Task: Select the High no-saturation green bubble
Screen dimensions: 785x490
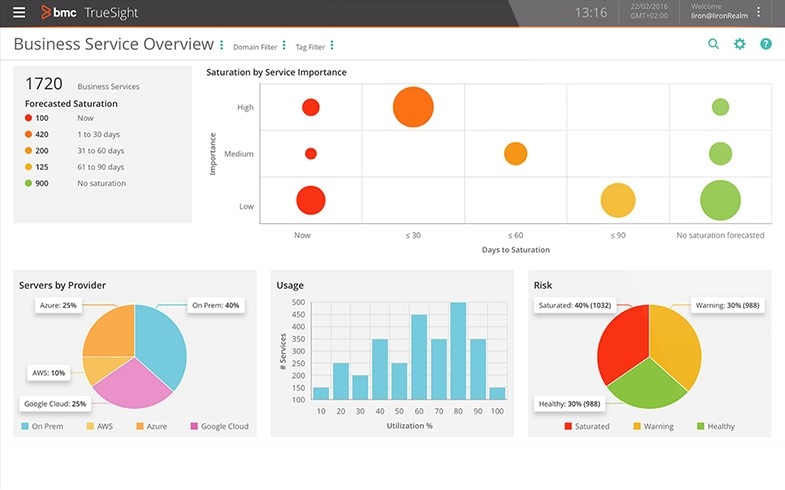Action: pos(720,107)
